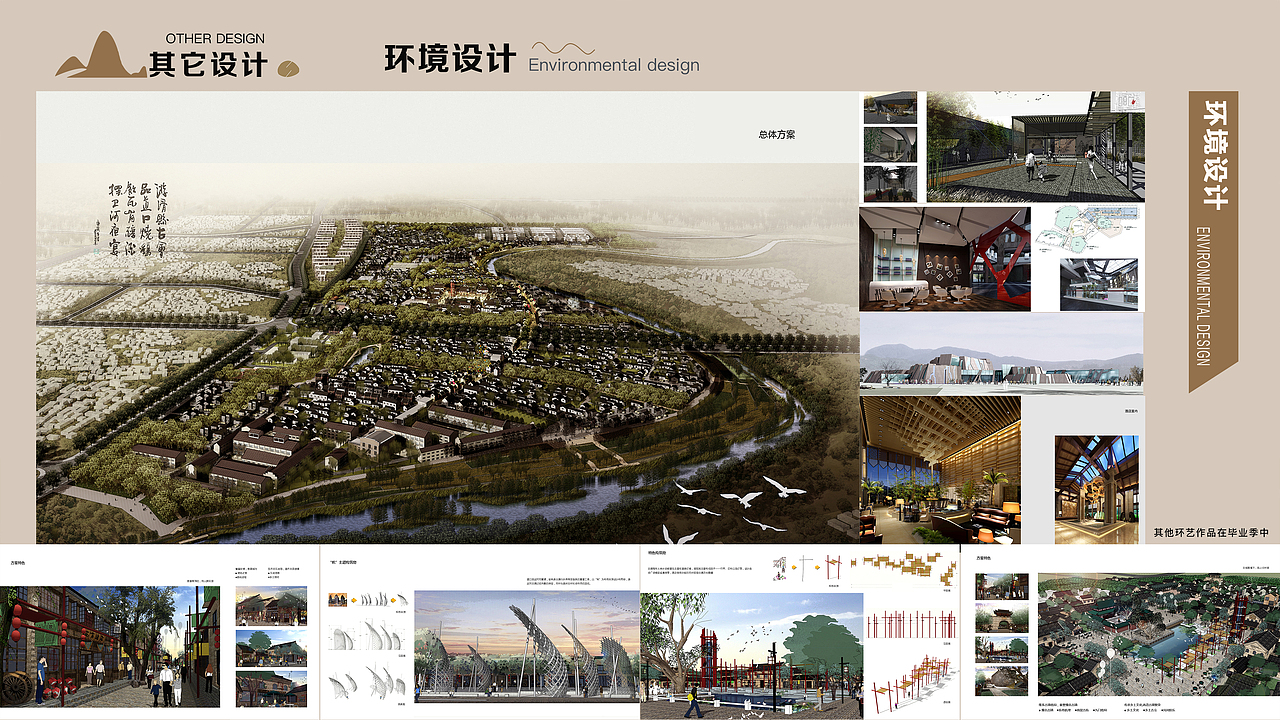Select the '环境设计' main heading
Image resolution: width=1280 pixels, height=720 pixels.
(x=450, y=58)
